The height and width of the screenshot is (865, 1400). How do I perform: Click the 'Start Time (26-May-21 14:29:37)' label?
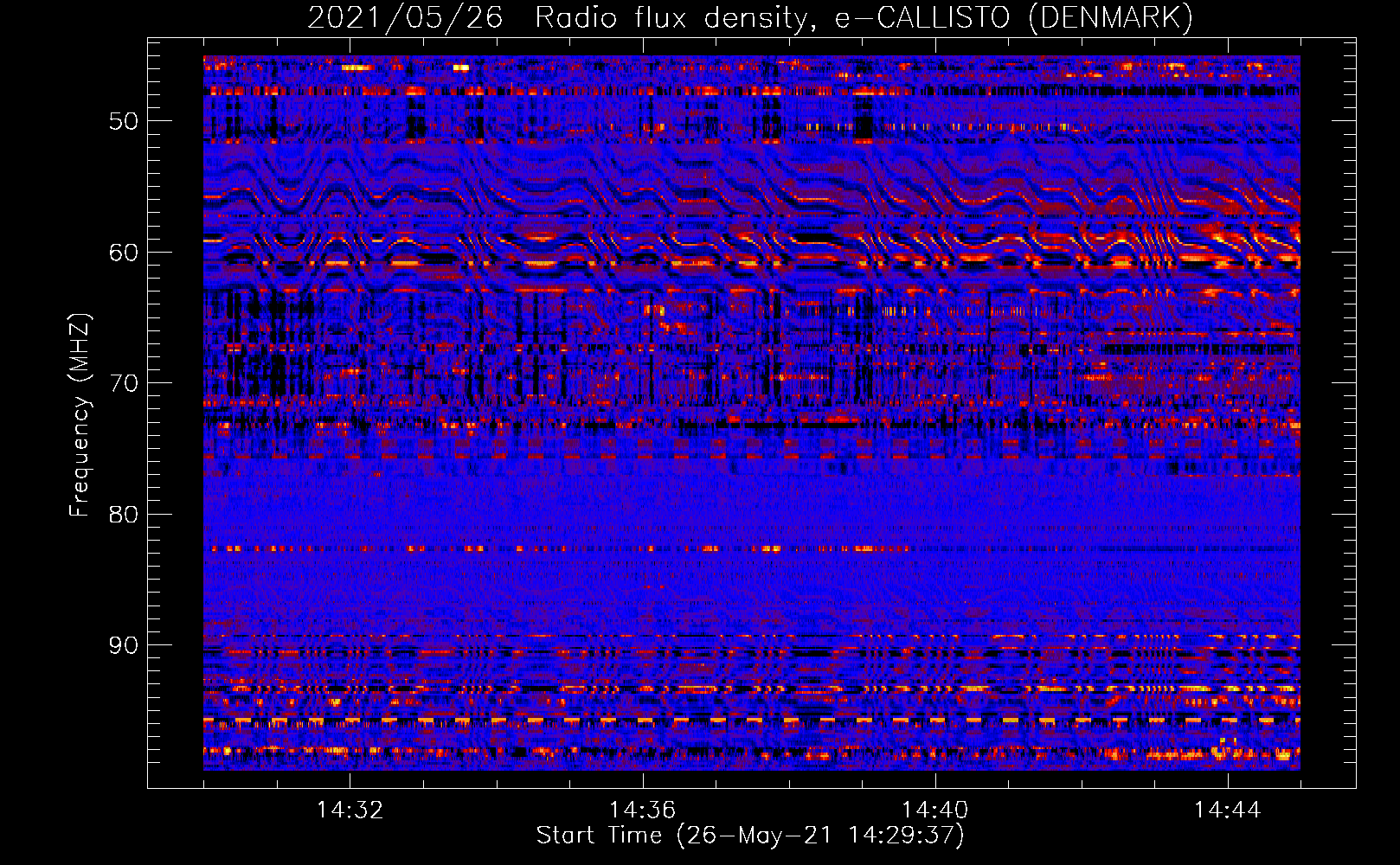tap(750, 836)
